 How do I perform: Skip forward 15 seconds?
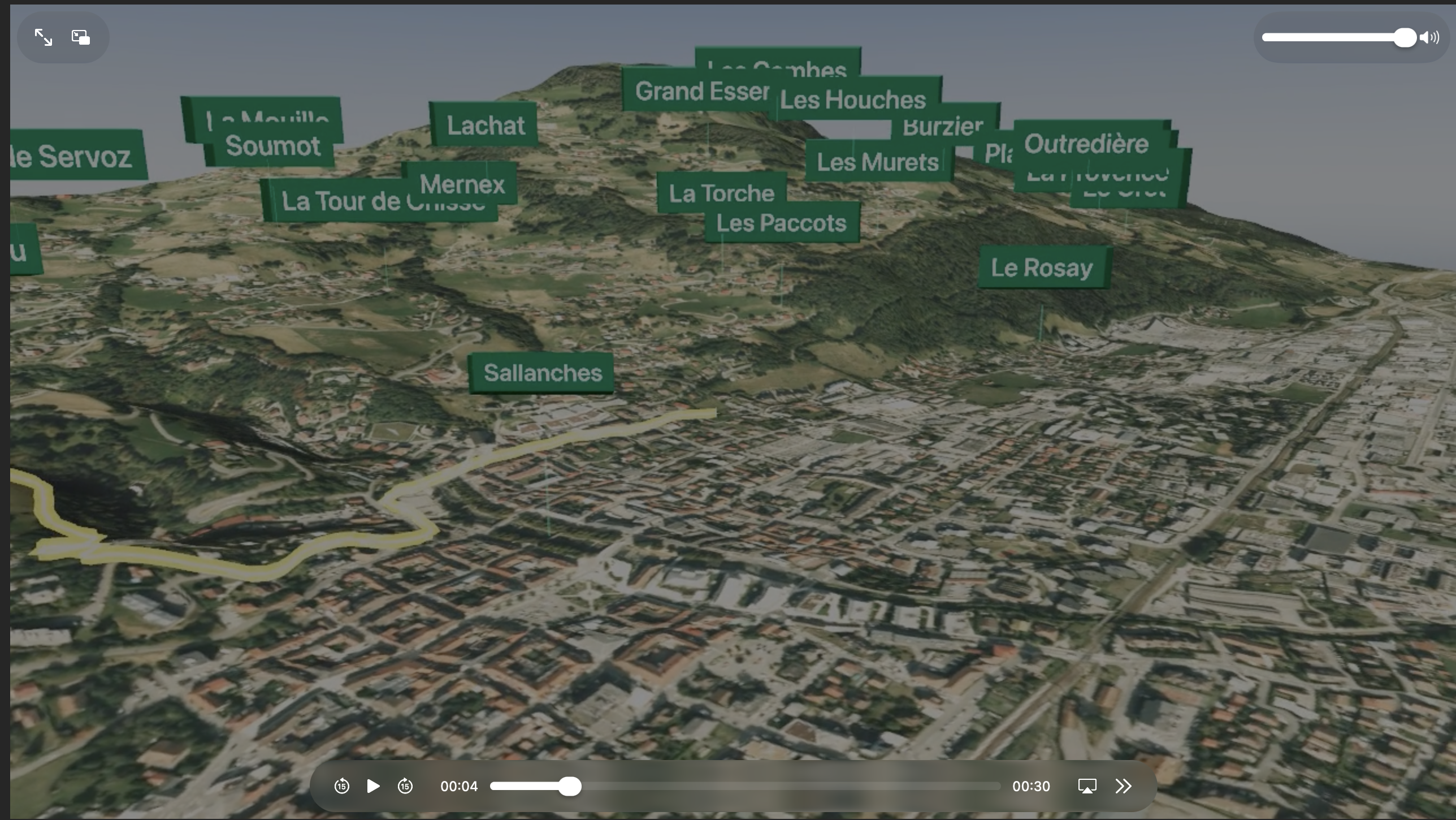[405, 786]
